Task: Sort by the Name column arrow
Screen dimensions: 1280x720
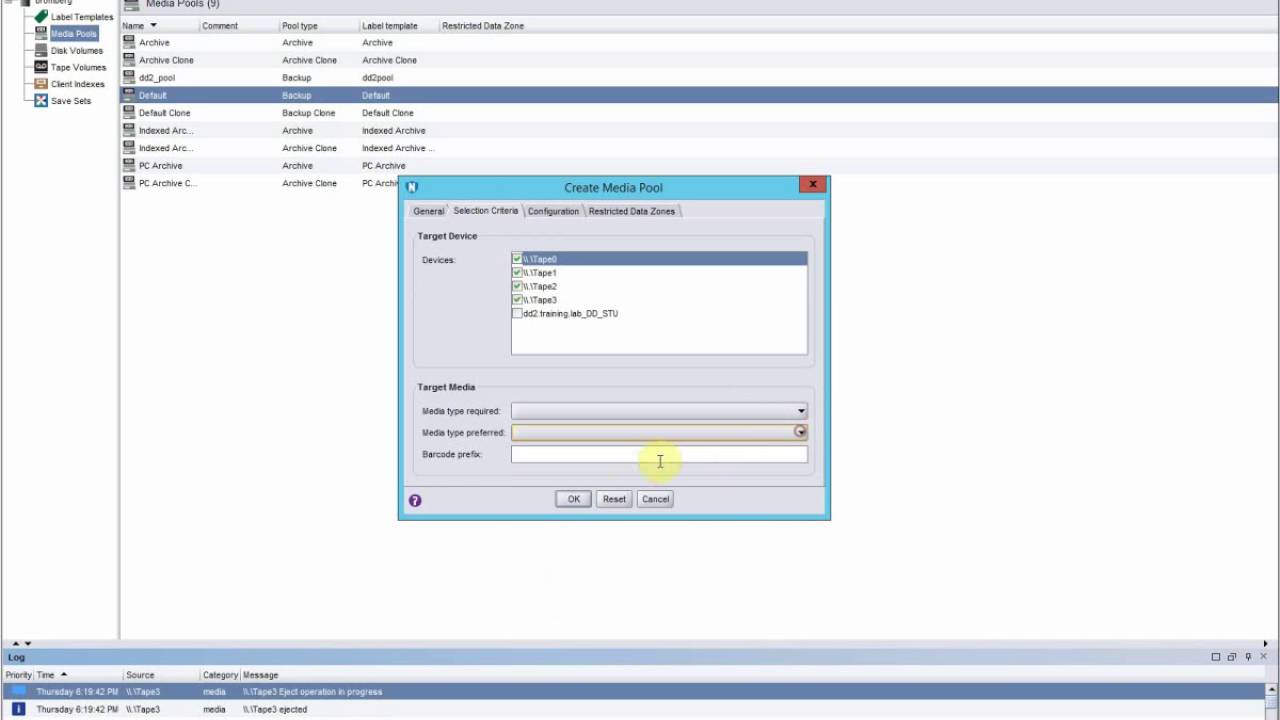Action: tap(153, 25)
